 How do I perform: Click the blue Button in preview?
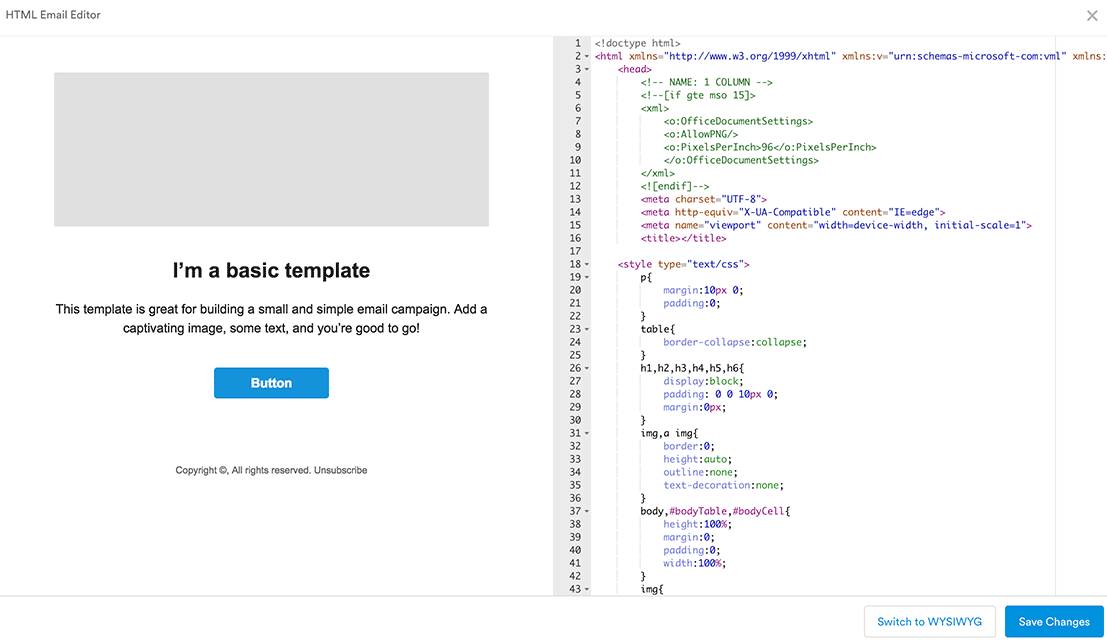[271, 383]
